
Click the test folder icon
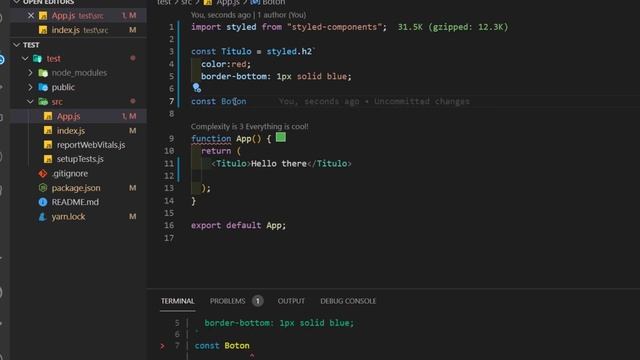[38, 58]
